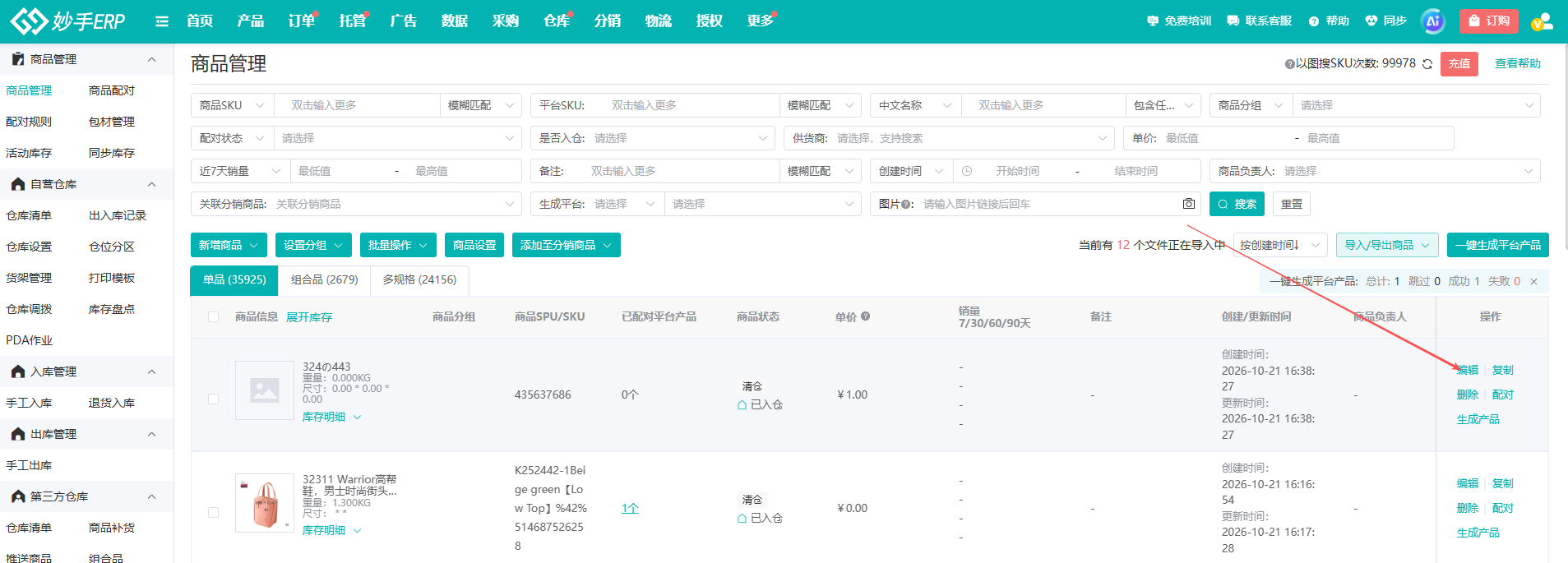Open the 商品SKU field type dropdown
The width and height of the screenshot is (1568, 563).
(232, 105)
